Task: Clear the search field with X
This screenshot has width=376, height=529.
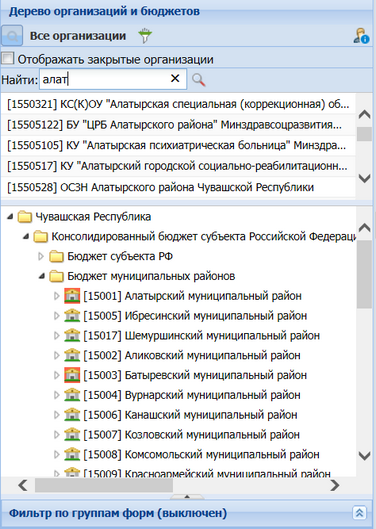Action: point(175,79)
